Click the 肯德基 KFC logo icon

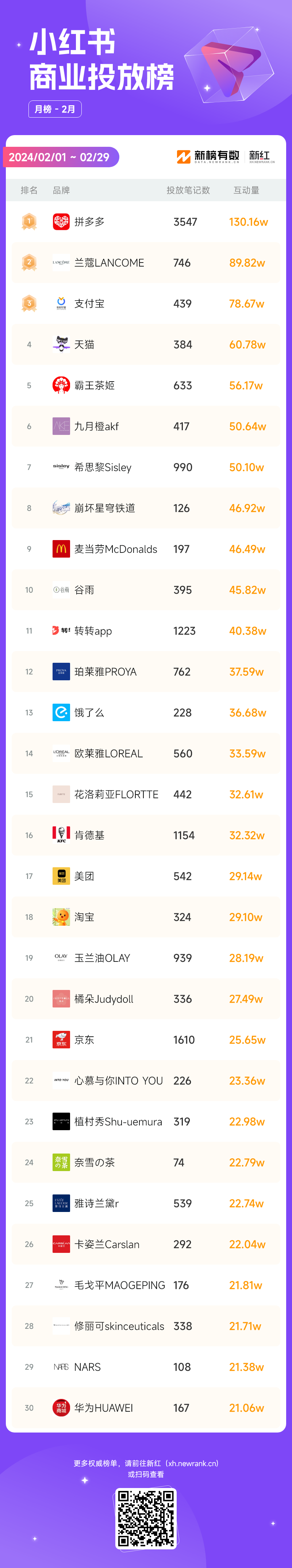point(61,835)
